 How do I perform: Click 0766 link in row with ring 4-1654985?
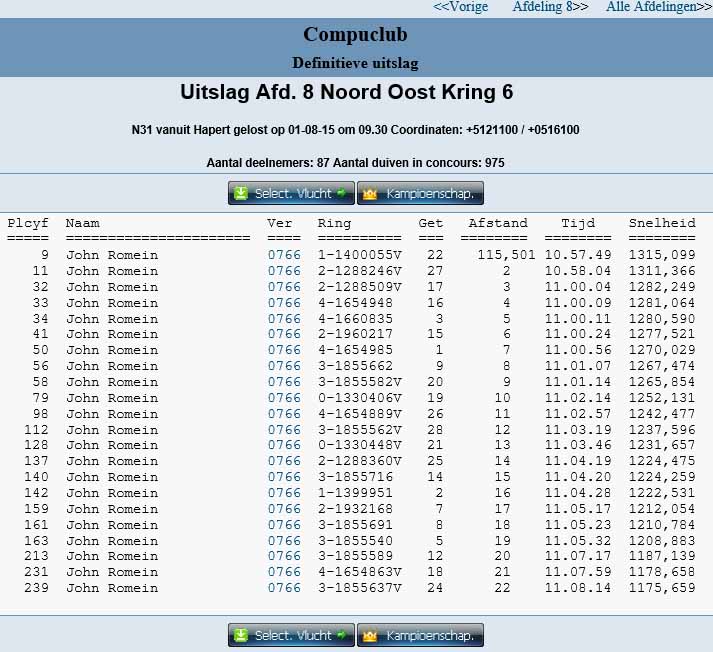point(284,350)
